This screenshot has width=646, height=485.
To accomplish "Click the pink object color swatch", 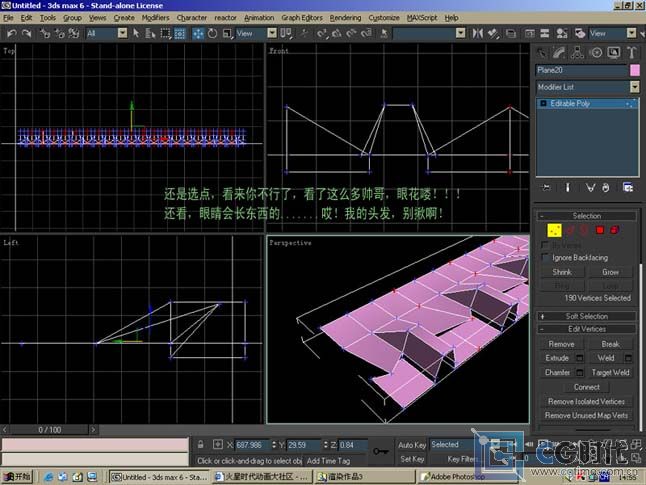I will (x=635, y=70).
